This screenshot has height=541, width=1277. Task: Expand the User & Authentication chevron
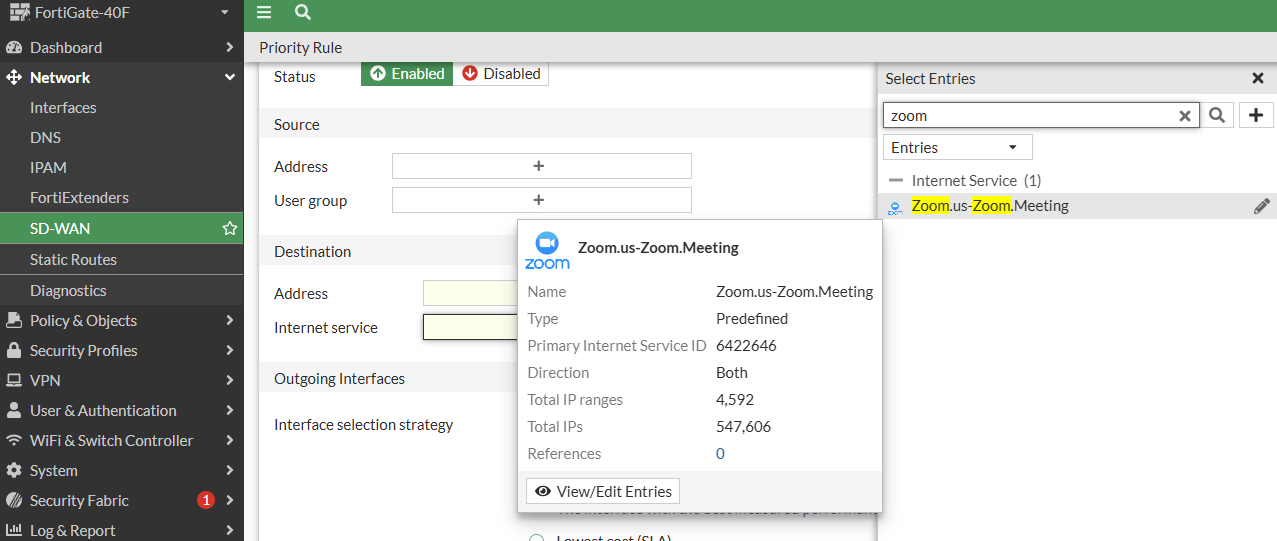coord(229,410)
